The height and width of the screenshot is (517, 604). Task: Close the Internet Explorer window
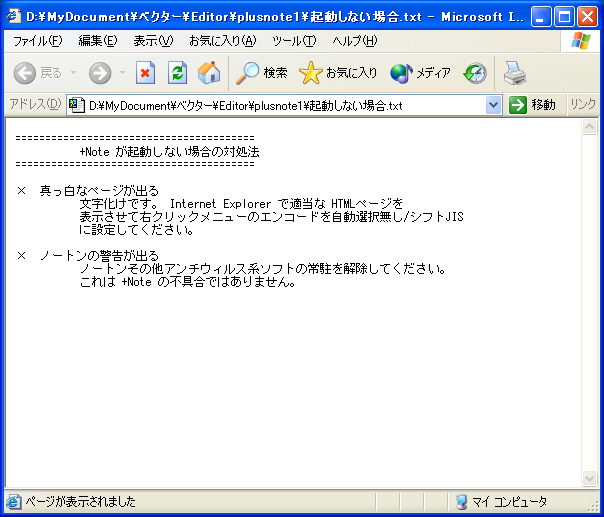[x=587, y=17]
